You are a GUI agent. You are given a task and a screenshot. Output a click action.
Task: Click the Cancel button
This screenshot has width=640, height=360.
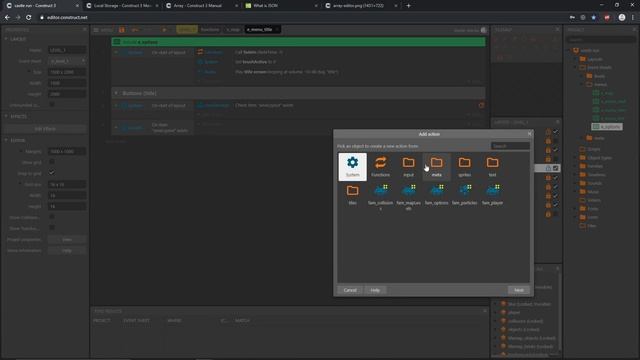coord(350,290)
